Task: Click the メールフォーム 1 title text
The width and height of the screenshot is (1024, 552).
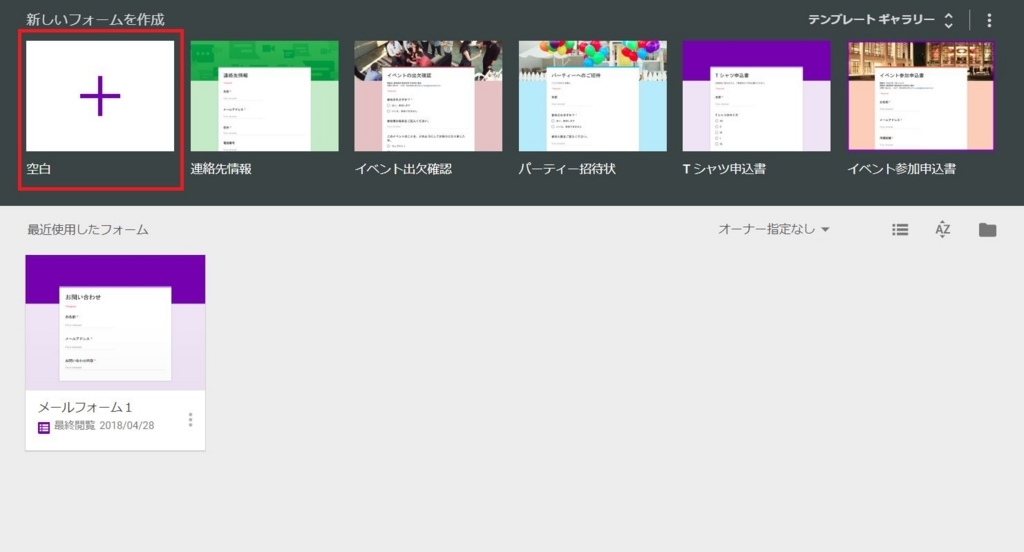Action: click(x=85, y=407)
